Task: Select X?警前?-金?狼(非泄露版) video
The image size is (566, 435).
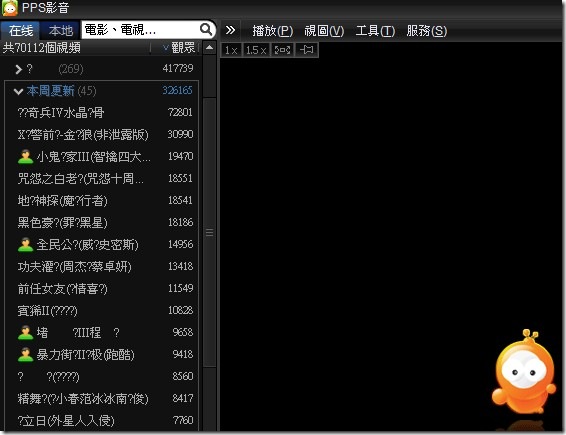Action: click(83, 135)
